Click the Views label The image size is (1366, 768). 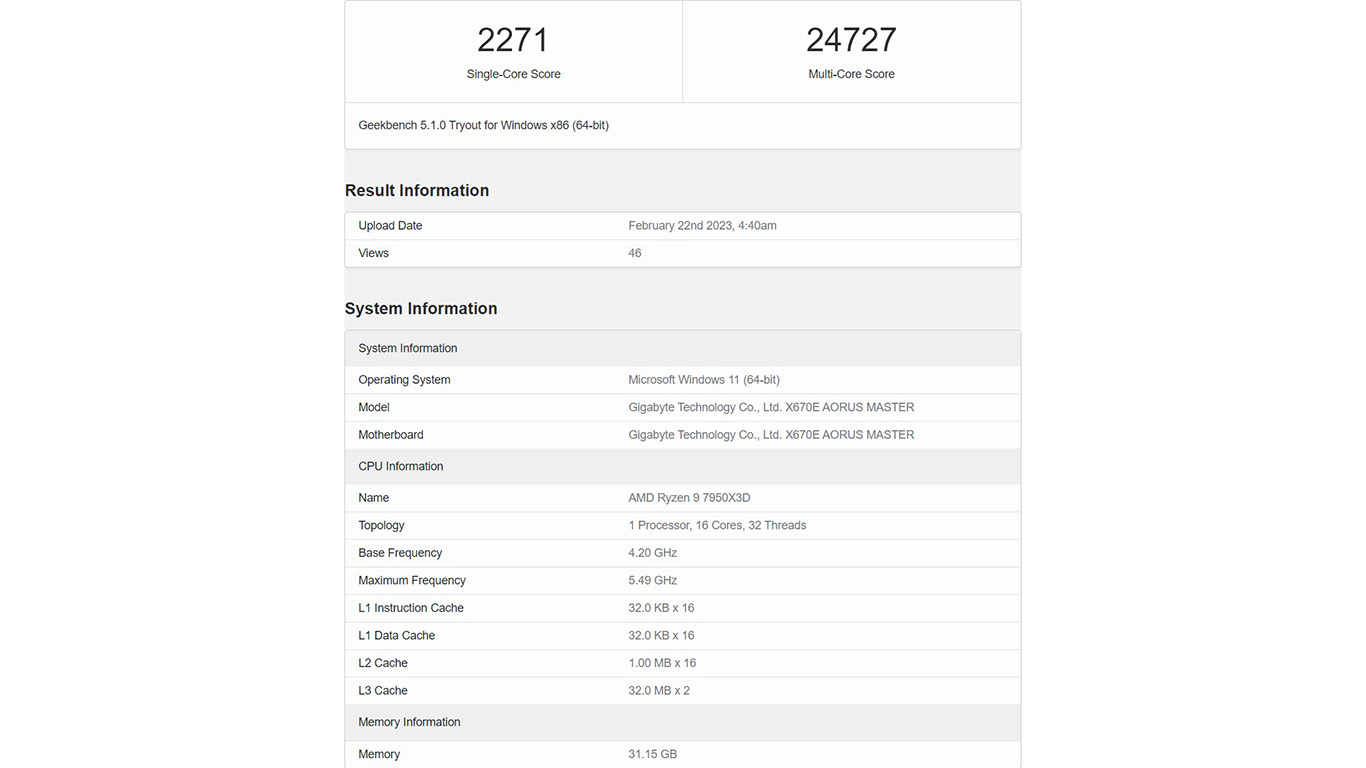tap(373, 253)
